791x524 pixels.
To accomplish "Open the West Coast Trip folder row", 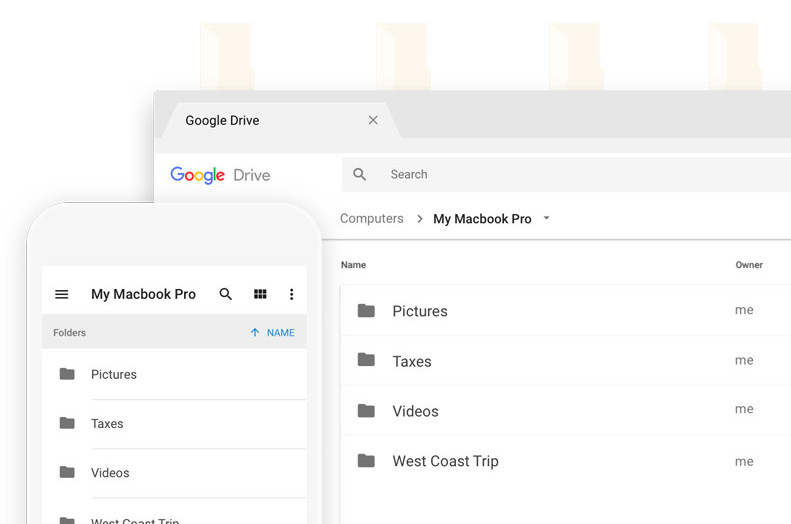I will click(x=445, y=461).
